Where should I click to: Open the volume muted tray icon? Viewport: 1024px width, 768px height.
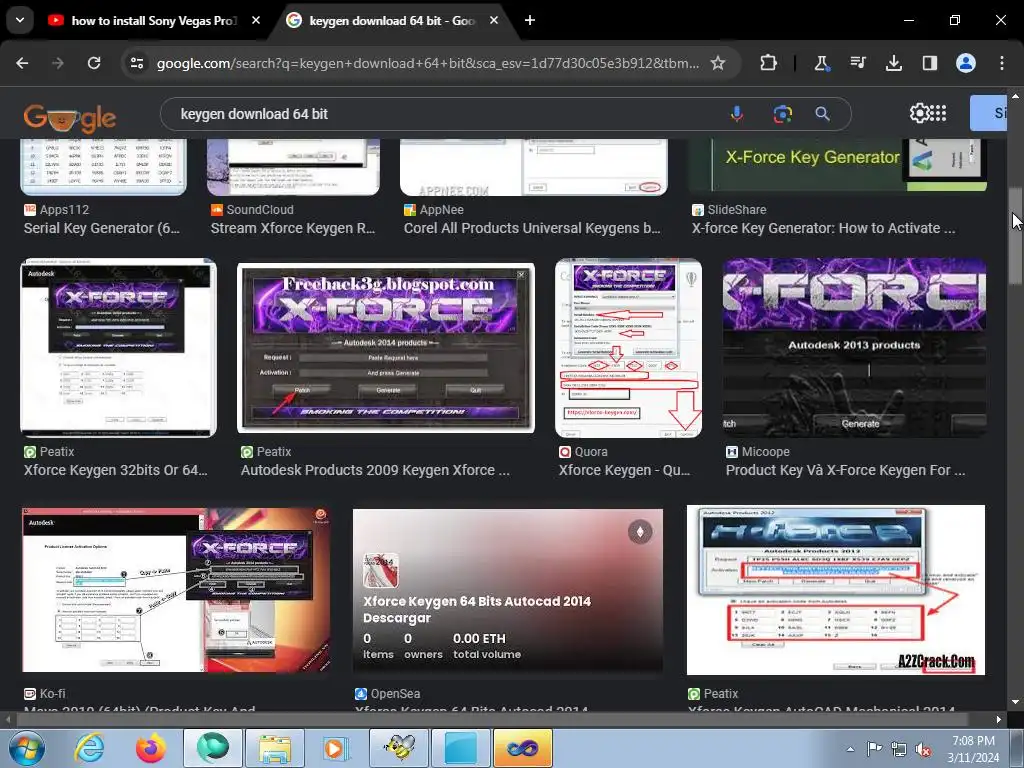[923, 749]
